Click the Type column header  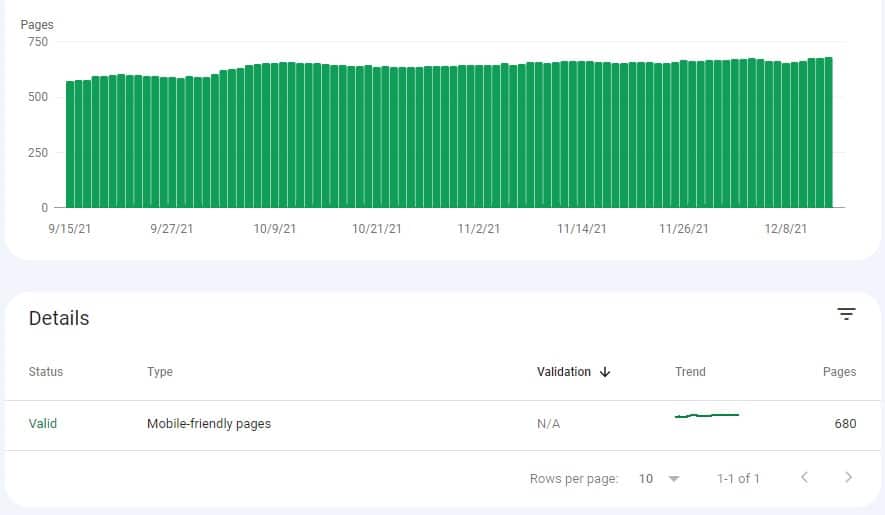[160, 372]
